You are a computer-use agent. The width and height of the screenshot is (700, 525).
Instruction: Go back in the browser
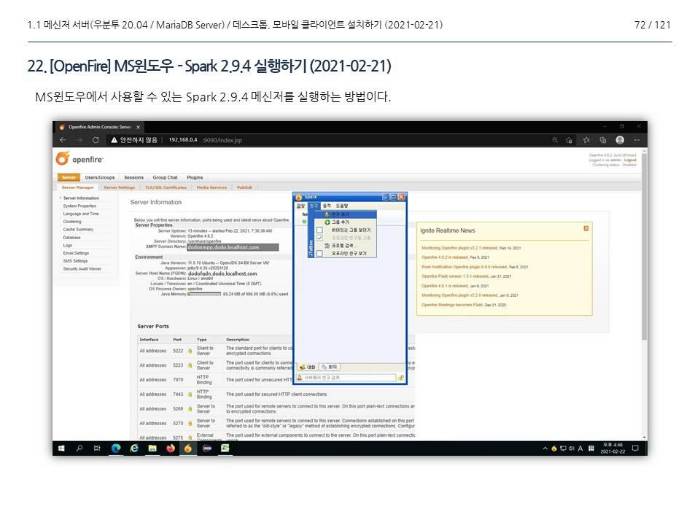(63, 140)
